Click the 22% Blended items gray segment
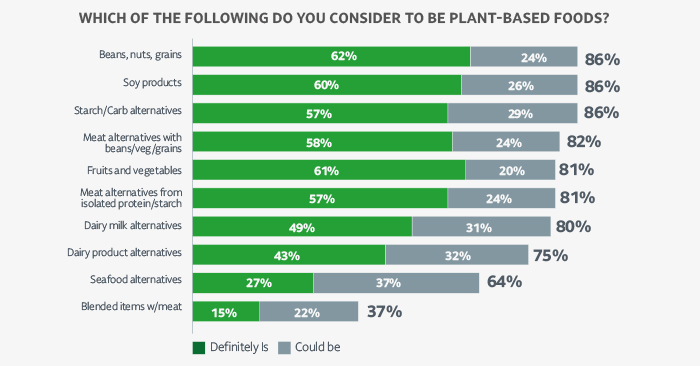700x366 pixels. [x=308, y=311]
